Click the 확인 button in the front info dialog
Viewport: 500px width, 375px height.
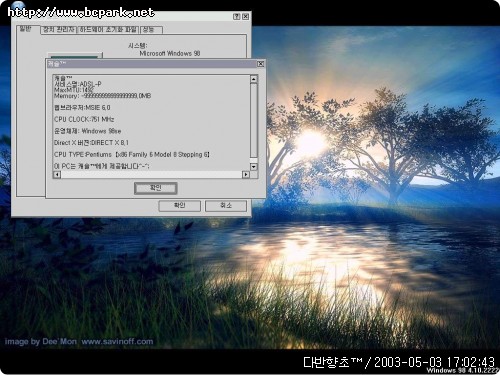click(x=155, y=188)
